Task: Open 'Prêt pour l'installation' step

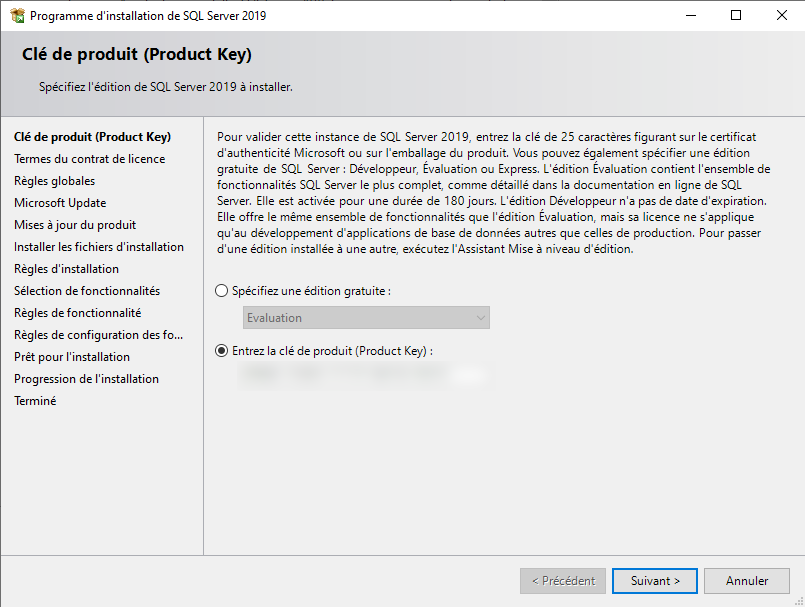Action: 71,357
